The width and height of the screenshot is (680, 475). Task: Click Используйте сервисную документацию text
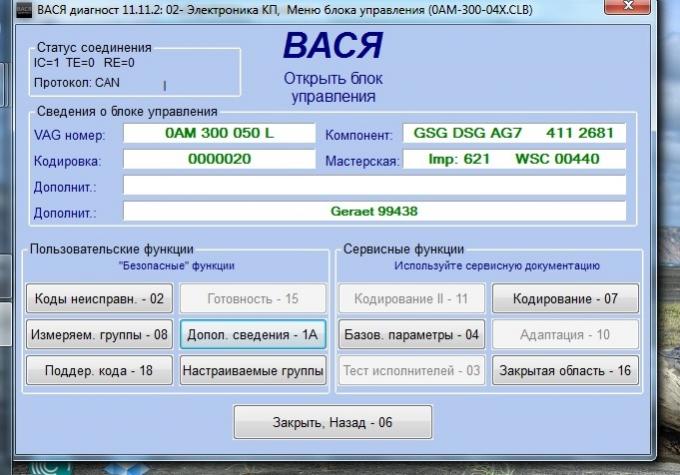coord(497,265)
